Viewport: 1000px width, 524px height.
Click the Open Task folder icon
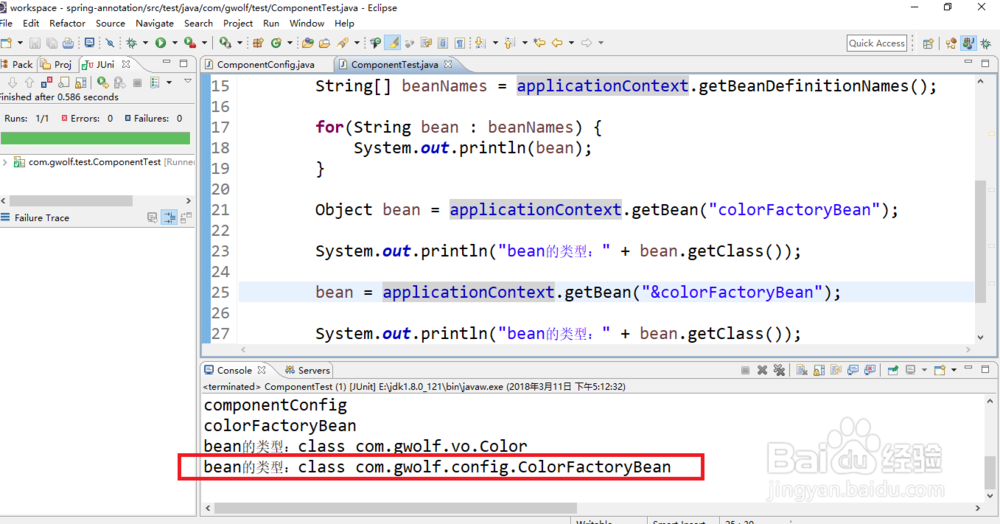[324, 43]
